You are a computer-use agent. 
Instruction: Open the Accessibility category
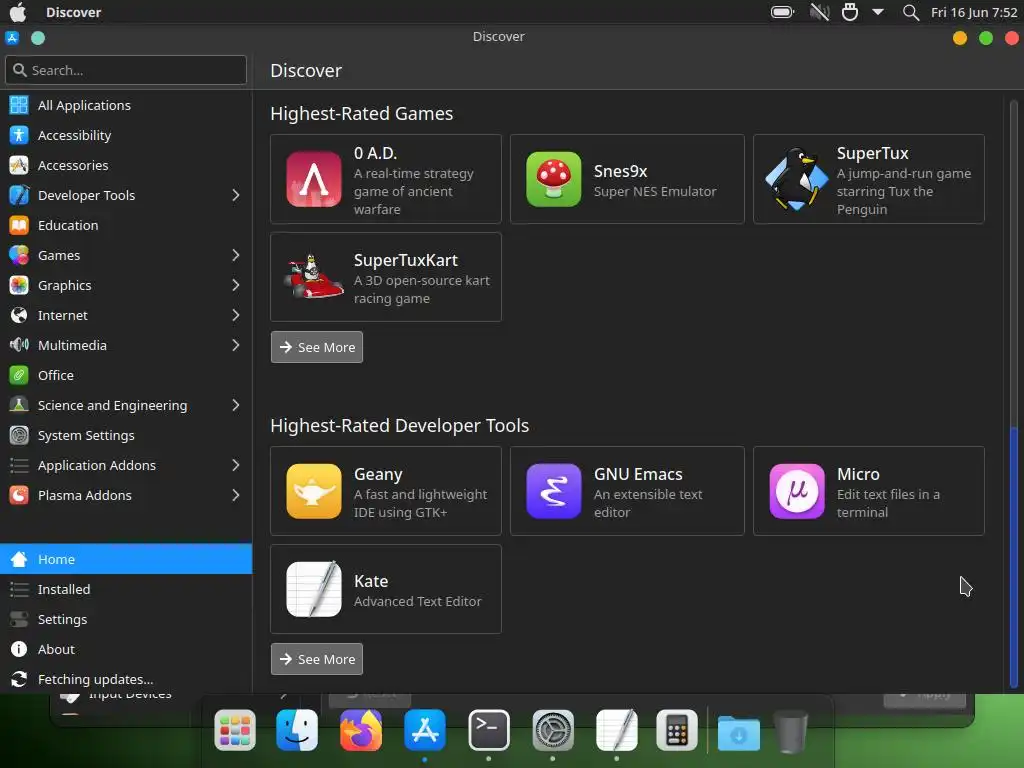click(126, 135)
